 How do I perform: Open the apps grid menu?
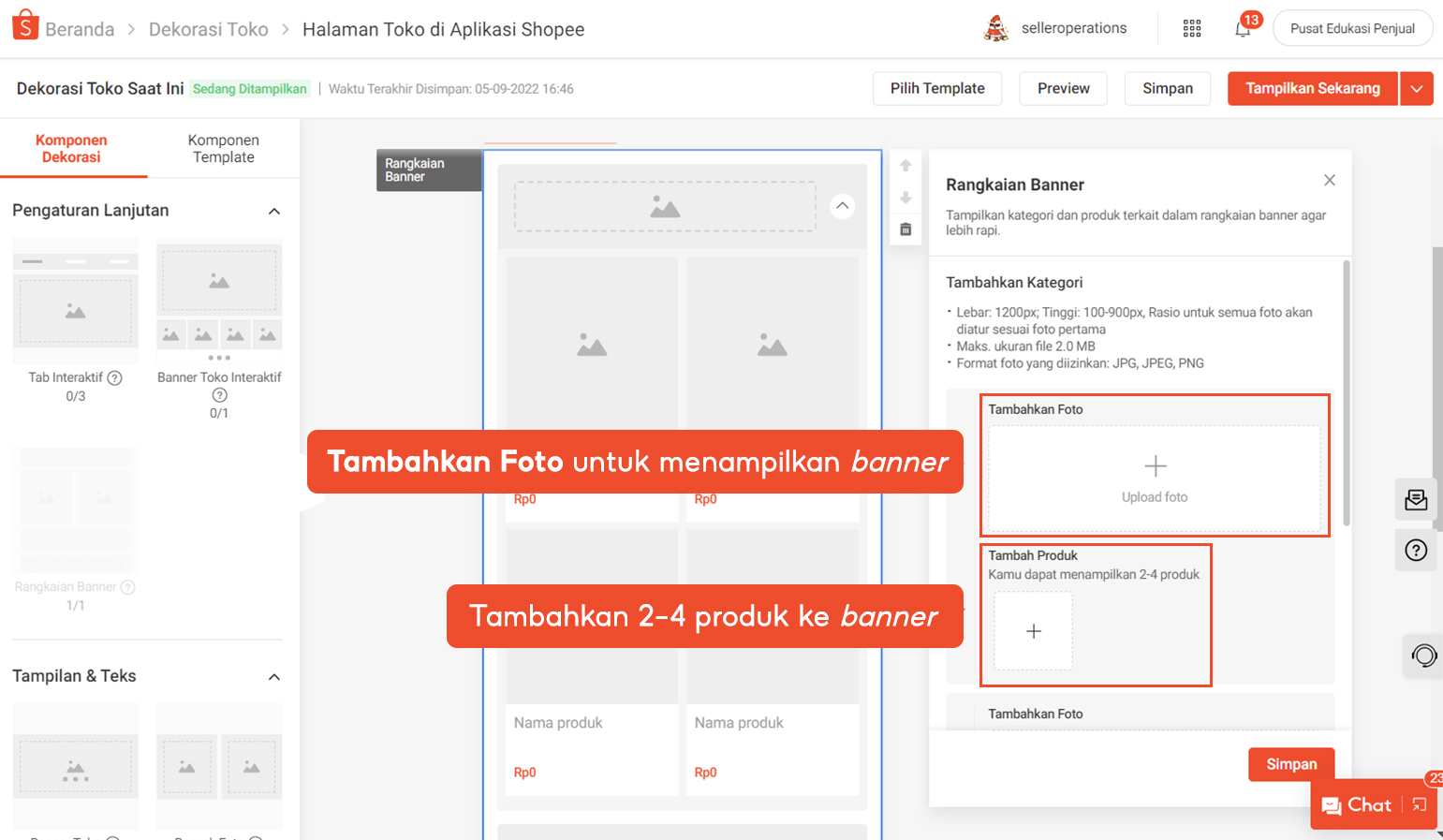1192,28
